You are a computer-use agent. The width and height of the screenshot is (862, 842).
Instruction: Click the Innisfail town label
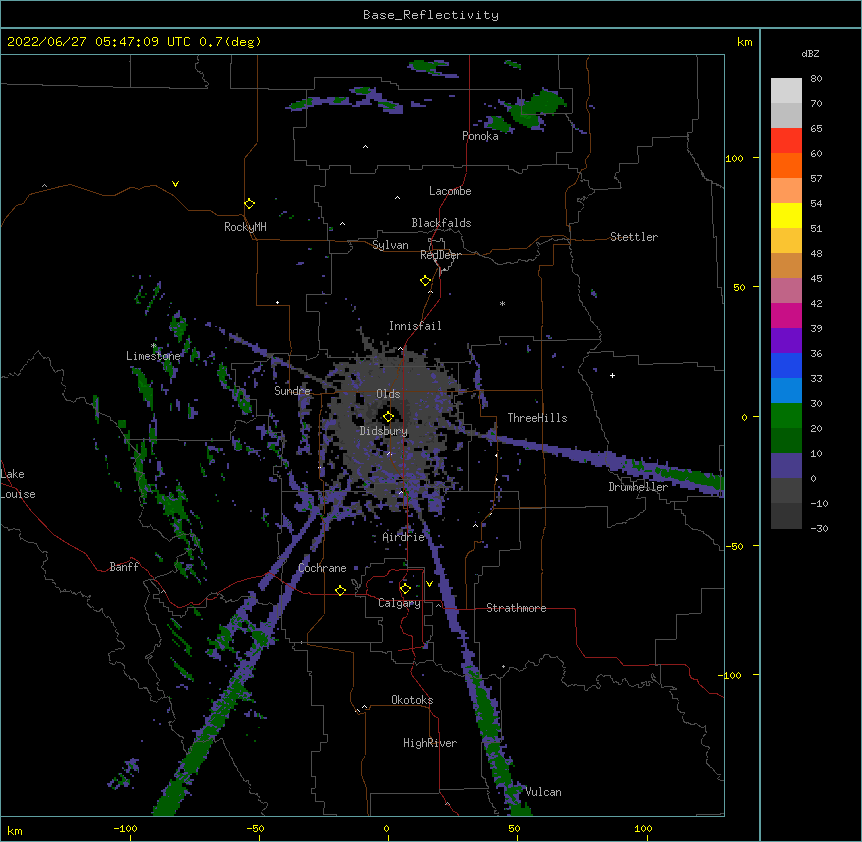(415, 326)
